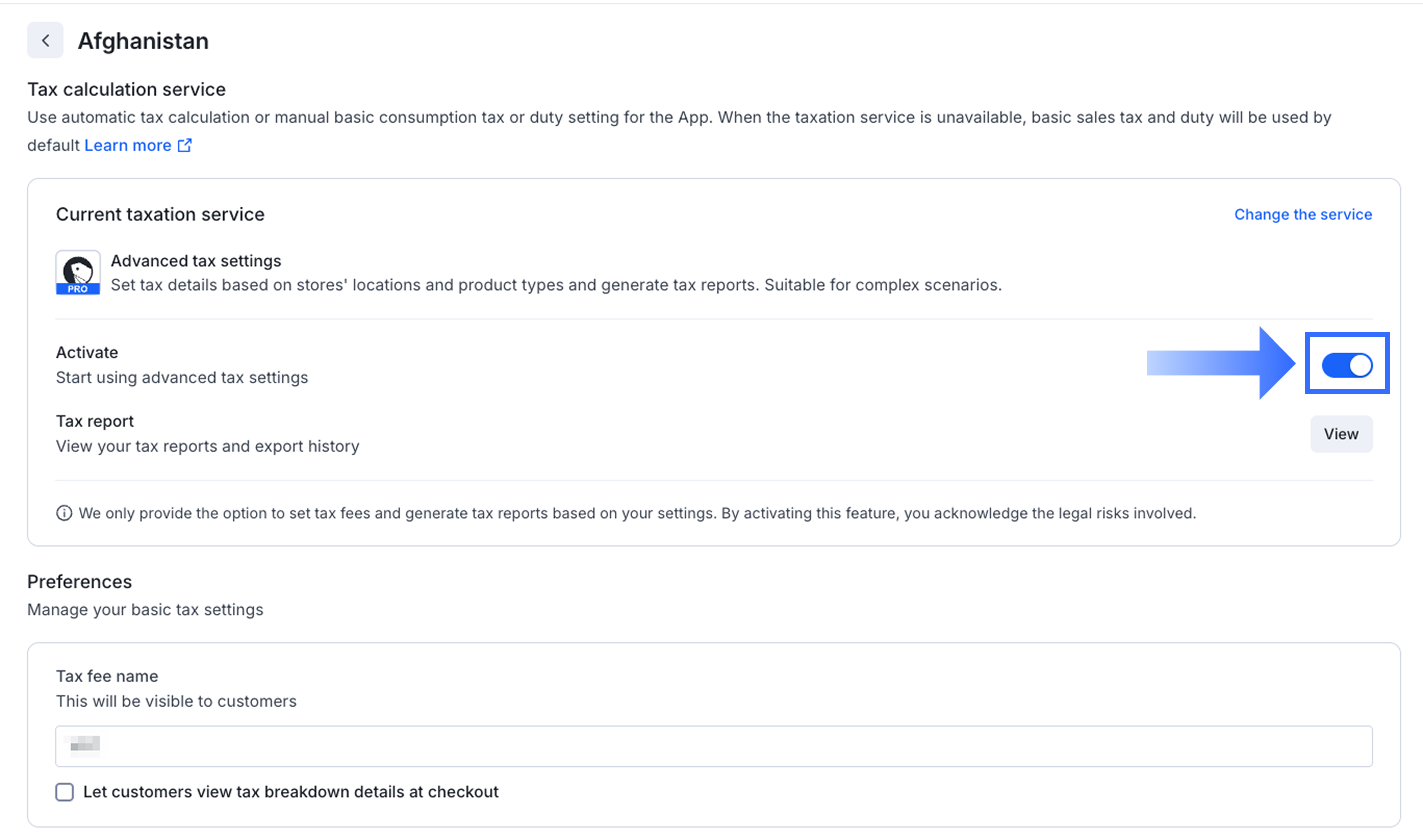Click the 'Start using advanced tax settings' description
Viewport: 1423px width, 840px height.
(182, 378)
